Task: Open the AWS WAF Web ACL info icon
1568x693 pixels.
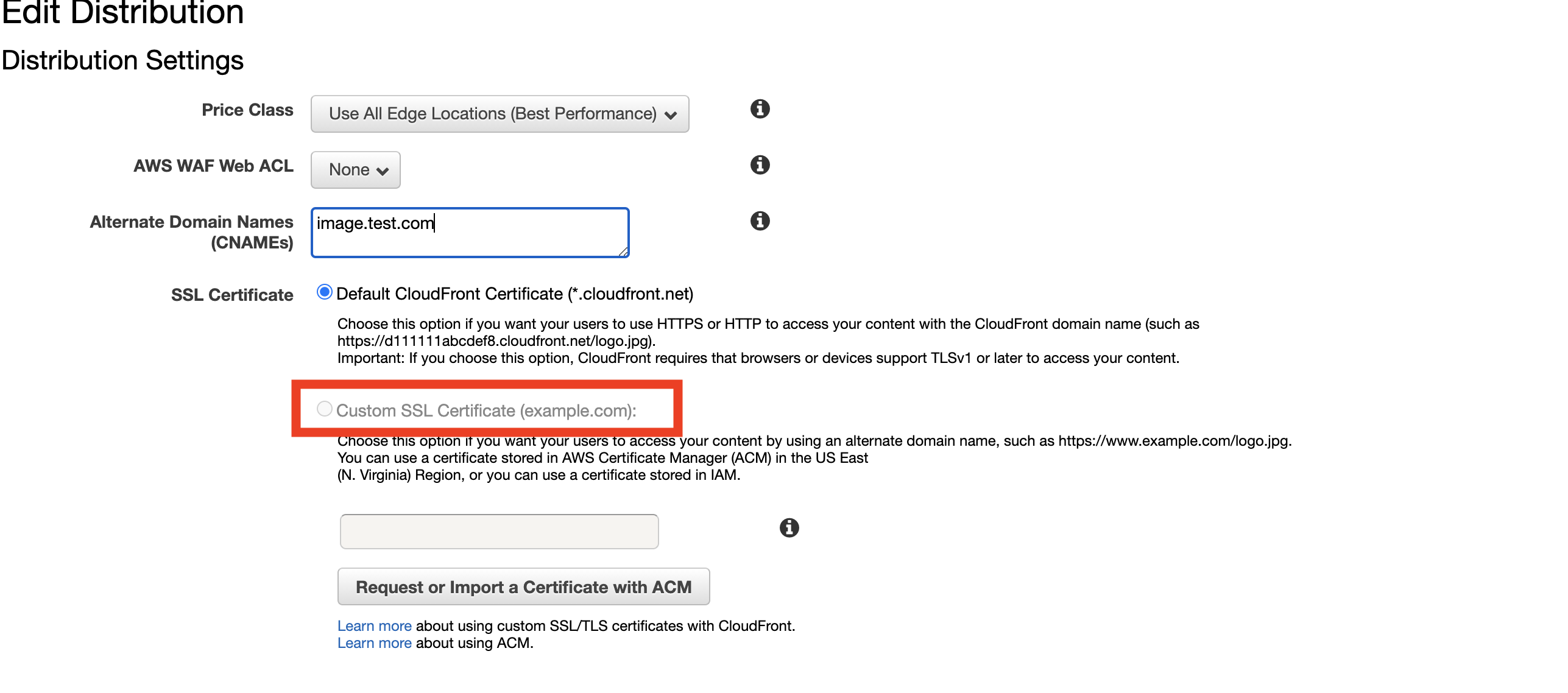Action: [760, 165]
